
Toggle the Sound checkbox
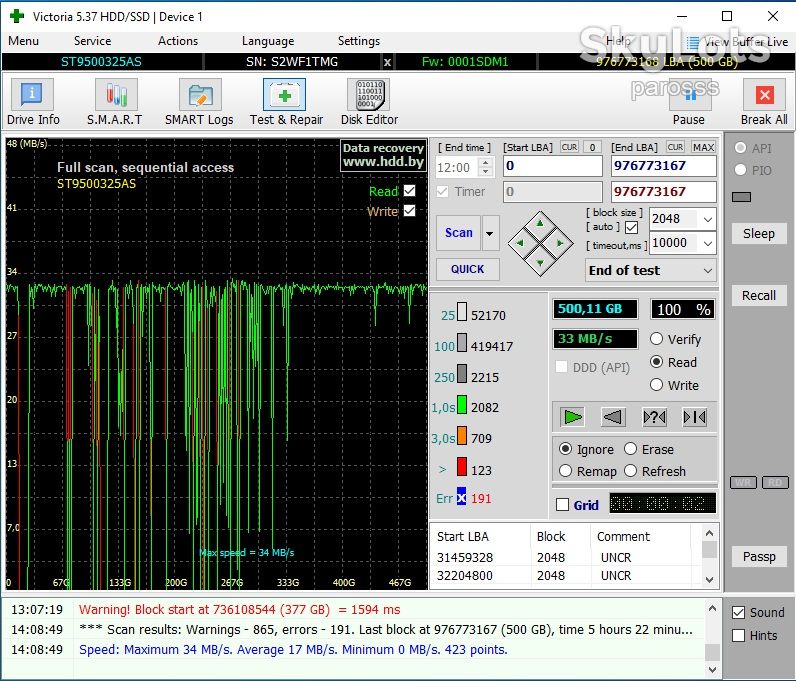point(739,612)
